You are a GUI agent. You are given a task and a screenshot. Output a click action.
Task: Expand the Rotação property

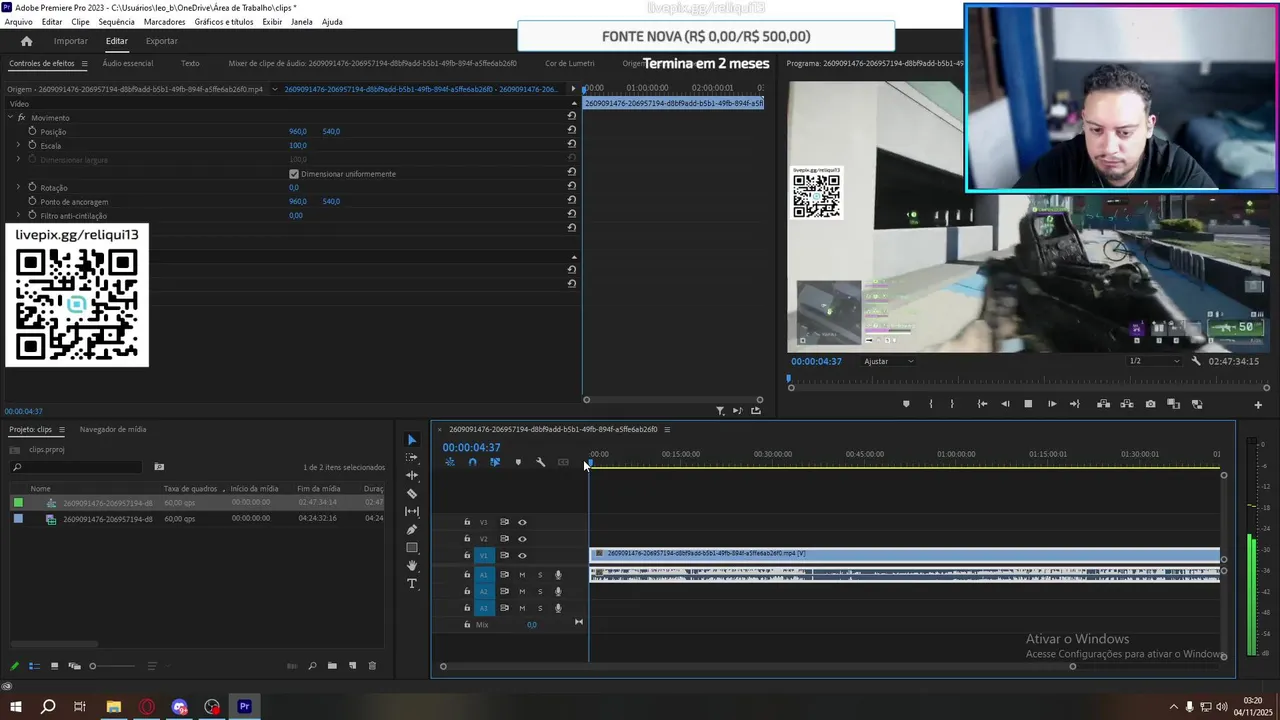pyautogui.click(x=18, y=187)
